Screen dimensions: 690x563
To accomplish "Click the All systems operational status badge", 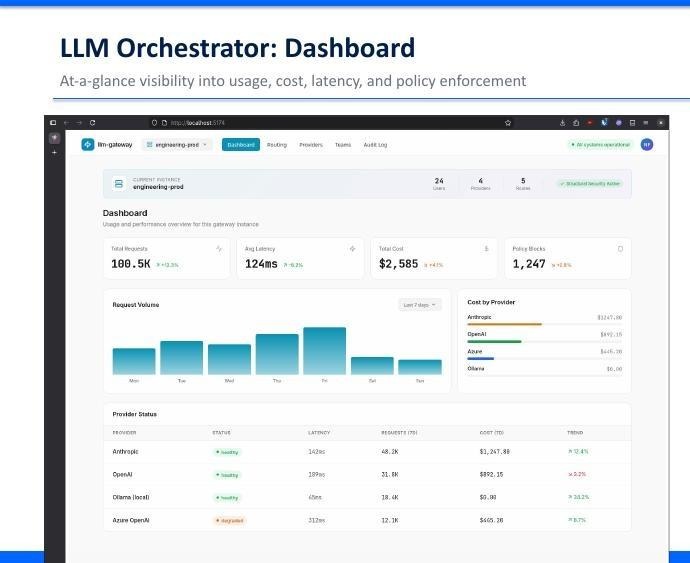I will click(600, 144).
